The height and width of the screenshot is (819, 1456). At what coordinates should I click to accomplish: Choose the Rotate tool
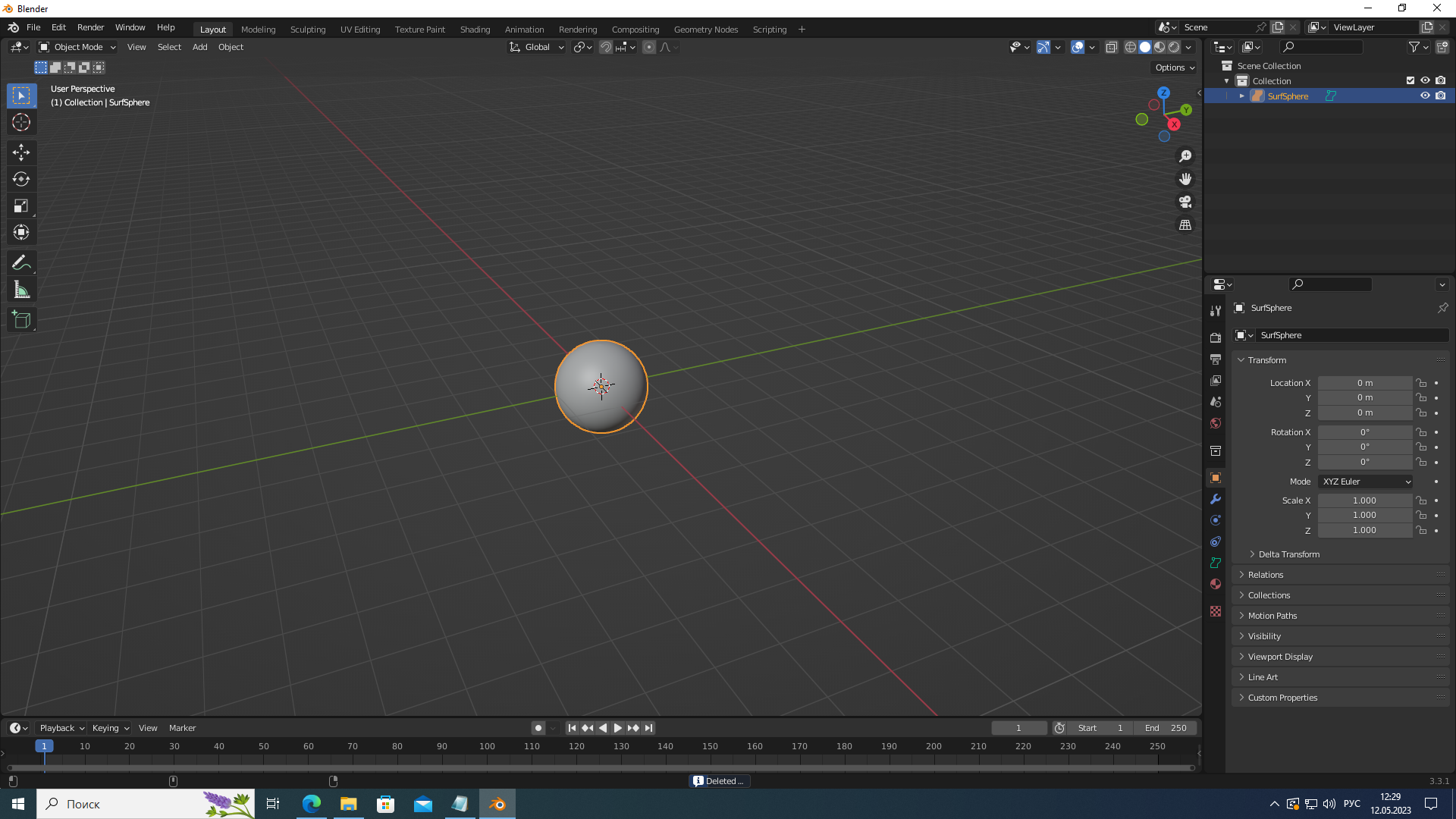point(21,179)
